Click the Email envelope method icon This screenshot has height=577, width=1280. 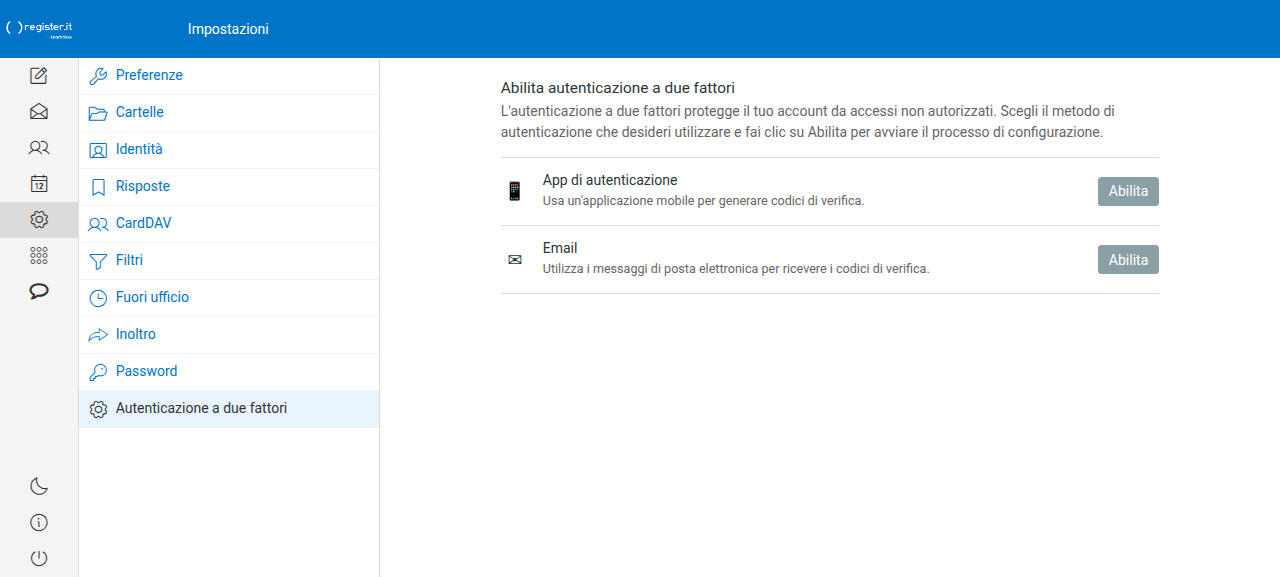[x=515, y=260]
